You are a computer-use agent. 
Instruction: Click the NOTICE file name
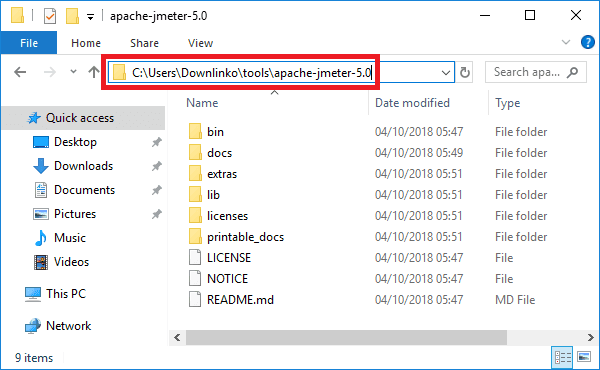tap(227, 279)
